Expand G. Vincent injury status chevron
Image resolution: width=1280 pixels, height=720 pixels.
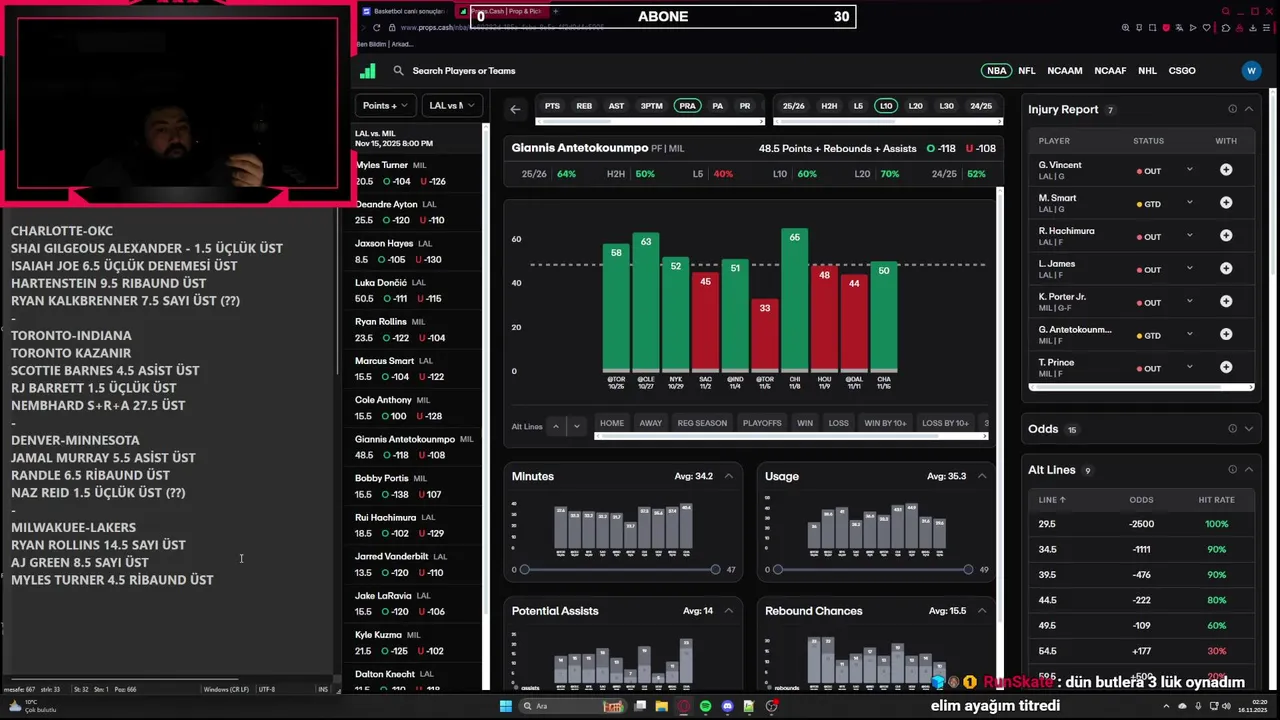click(1189, 170)
